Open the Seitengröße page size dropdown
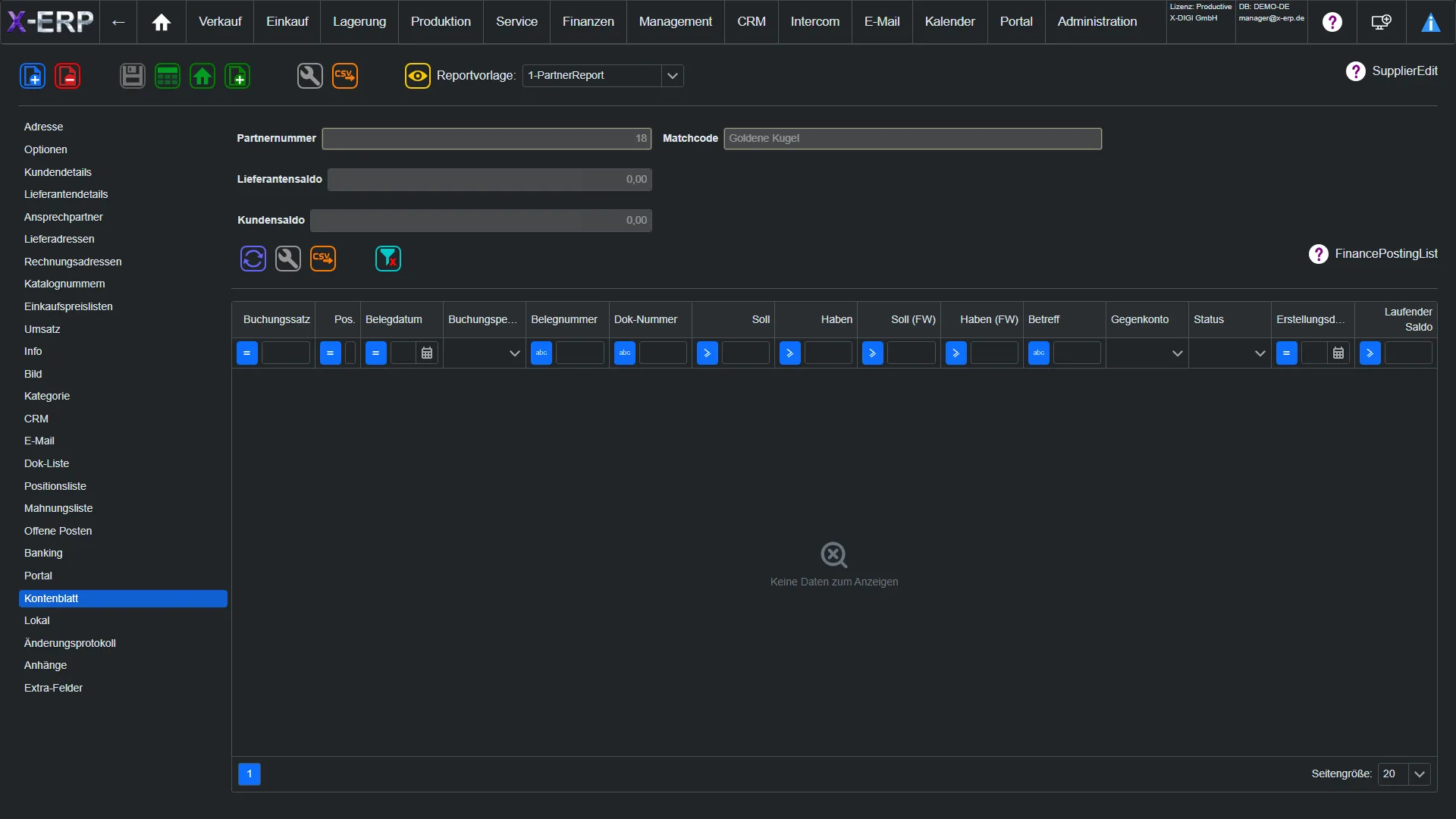 1420,774
